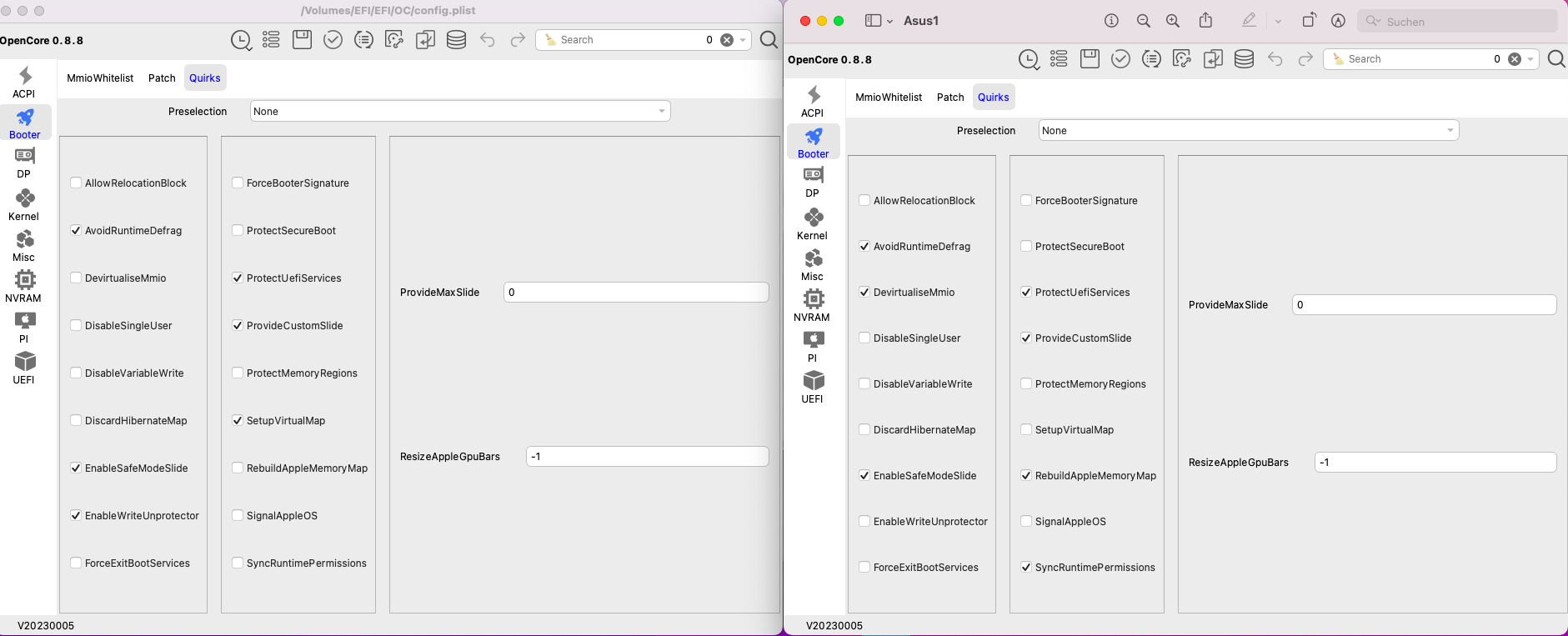1568x636 pixels.
Task: Click the redo arrow in config.plist toolbar
Action: click(518, 40)
